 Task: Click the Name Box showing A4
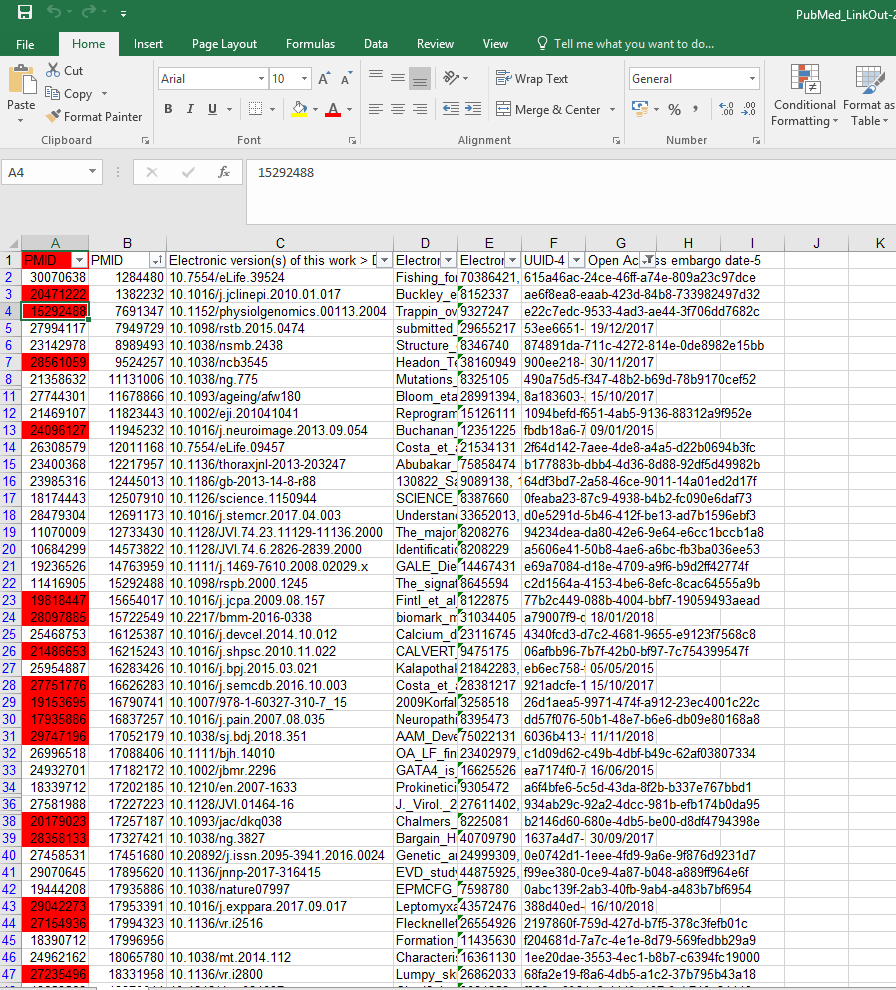[x=60, y=172]
